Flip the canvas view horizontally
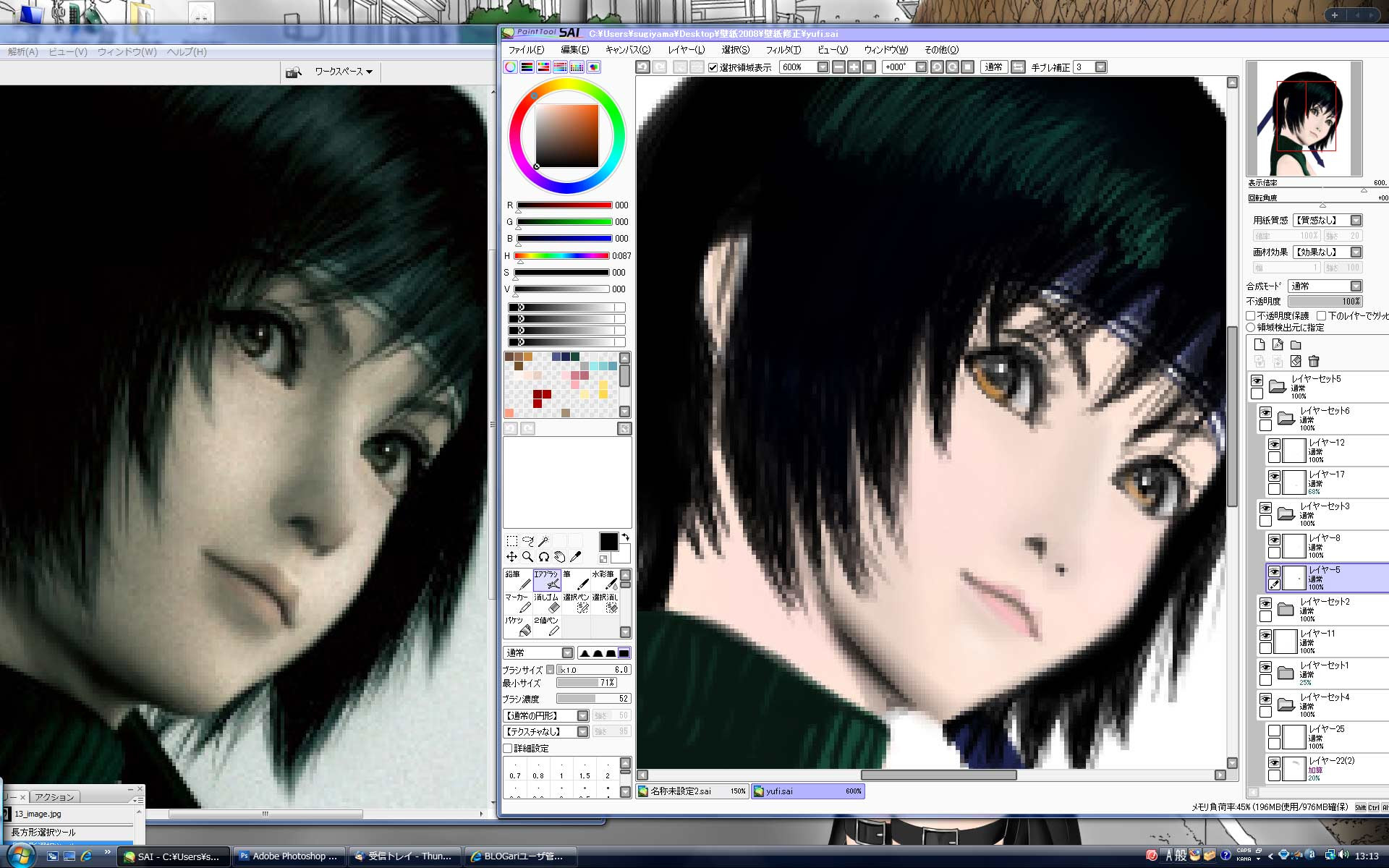Screen dimensions: 1389x868 tap(1018, 67)
